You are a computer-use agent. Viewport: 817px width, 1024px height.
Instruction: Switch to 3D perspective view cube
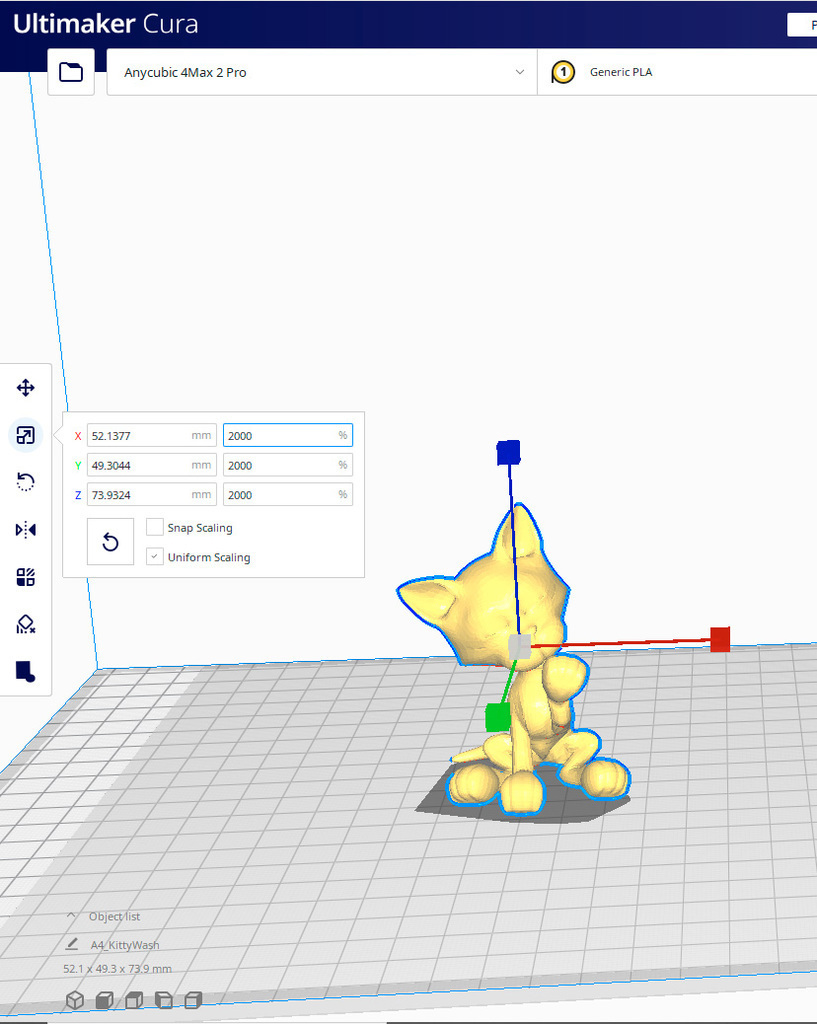coord(75,1000)
